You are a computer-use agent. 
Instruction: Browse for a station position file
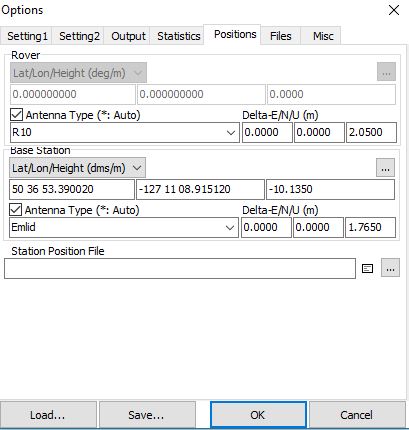[390, 268]
